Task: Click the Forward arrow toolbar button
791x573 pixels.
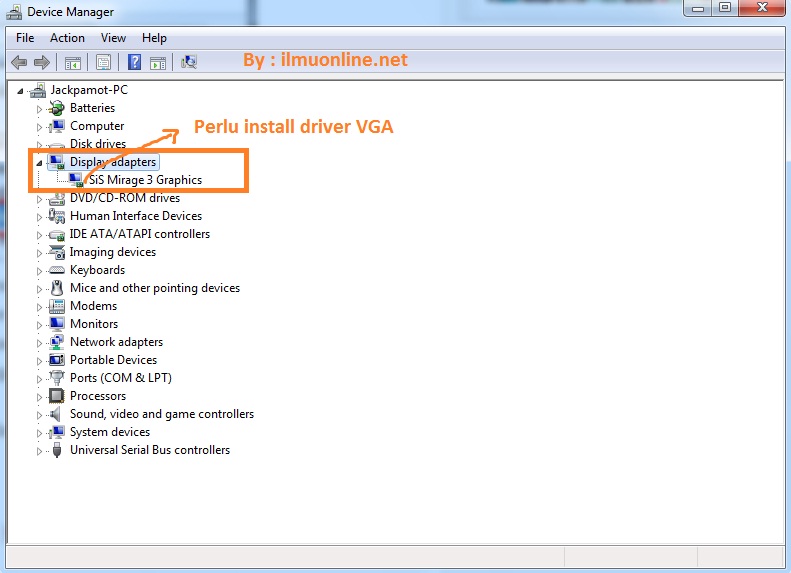Action: [43, 62]
